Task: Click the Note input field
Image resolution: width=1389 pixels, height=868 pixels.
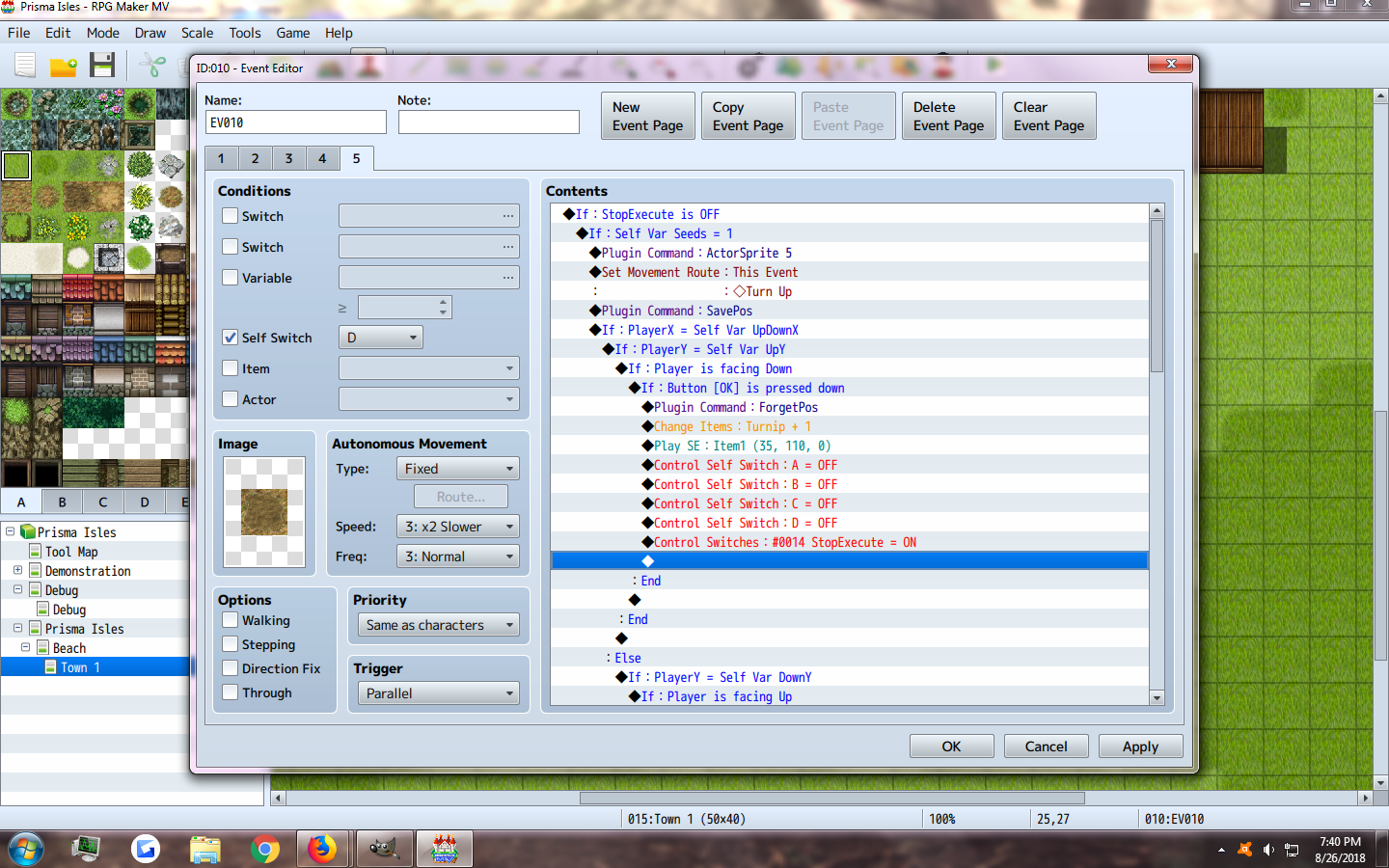Action: tap(489, 122)
